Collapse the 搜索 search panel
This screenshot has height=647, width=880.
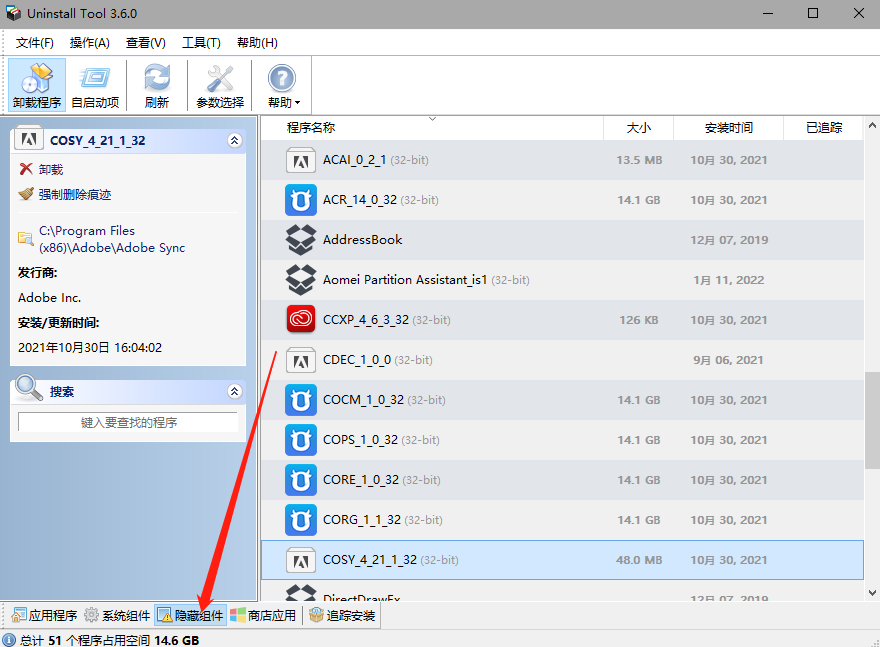[x=235, y=391]
